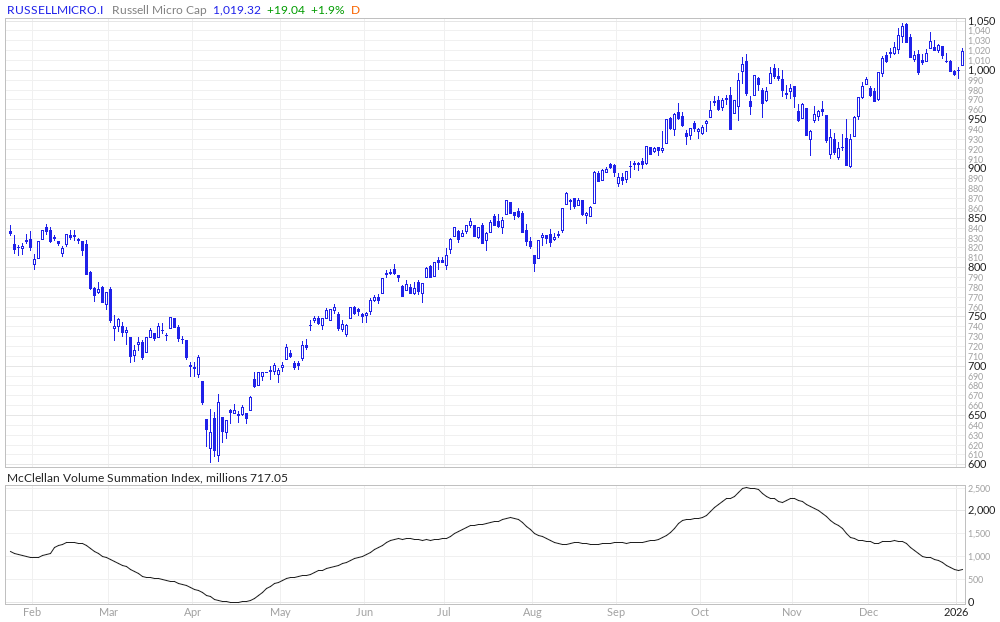The width and height of the screenshot is (1000, 622).
Task: Select the indicator pane divider line
Action: (x=500, y=468)
